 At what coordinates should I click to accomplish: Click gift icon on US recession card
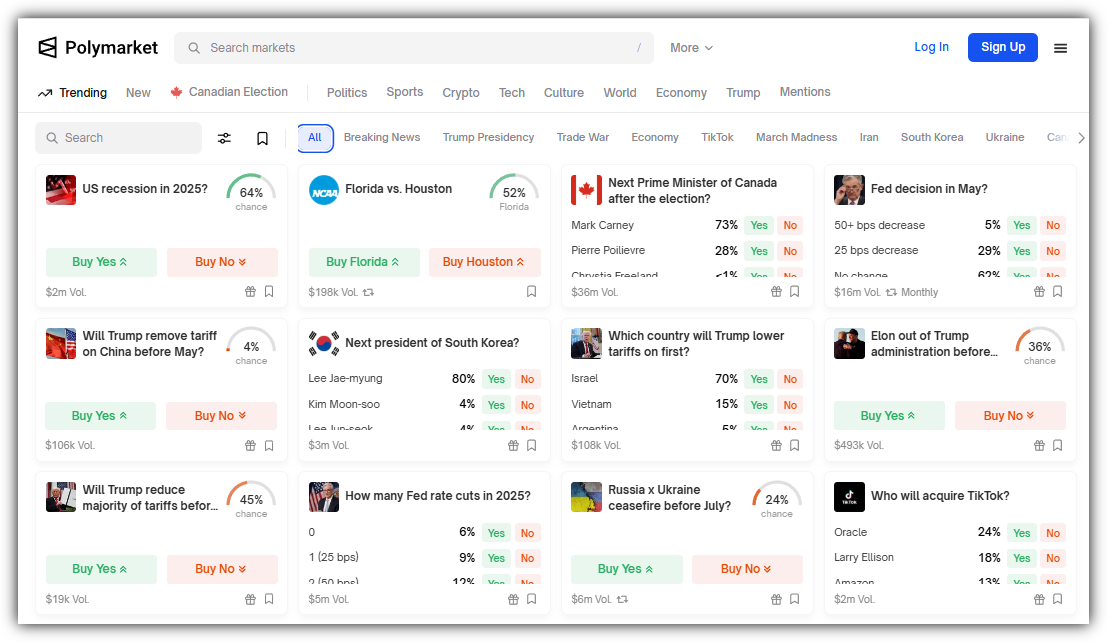250,291
